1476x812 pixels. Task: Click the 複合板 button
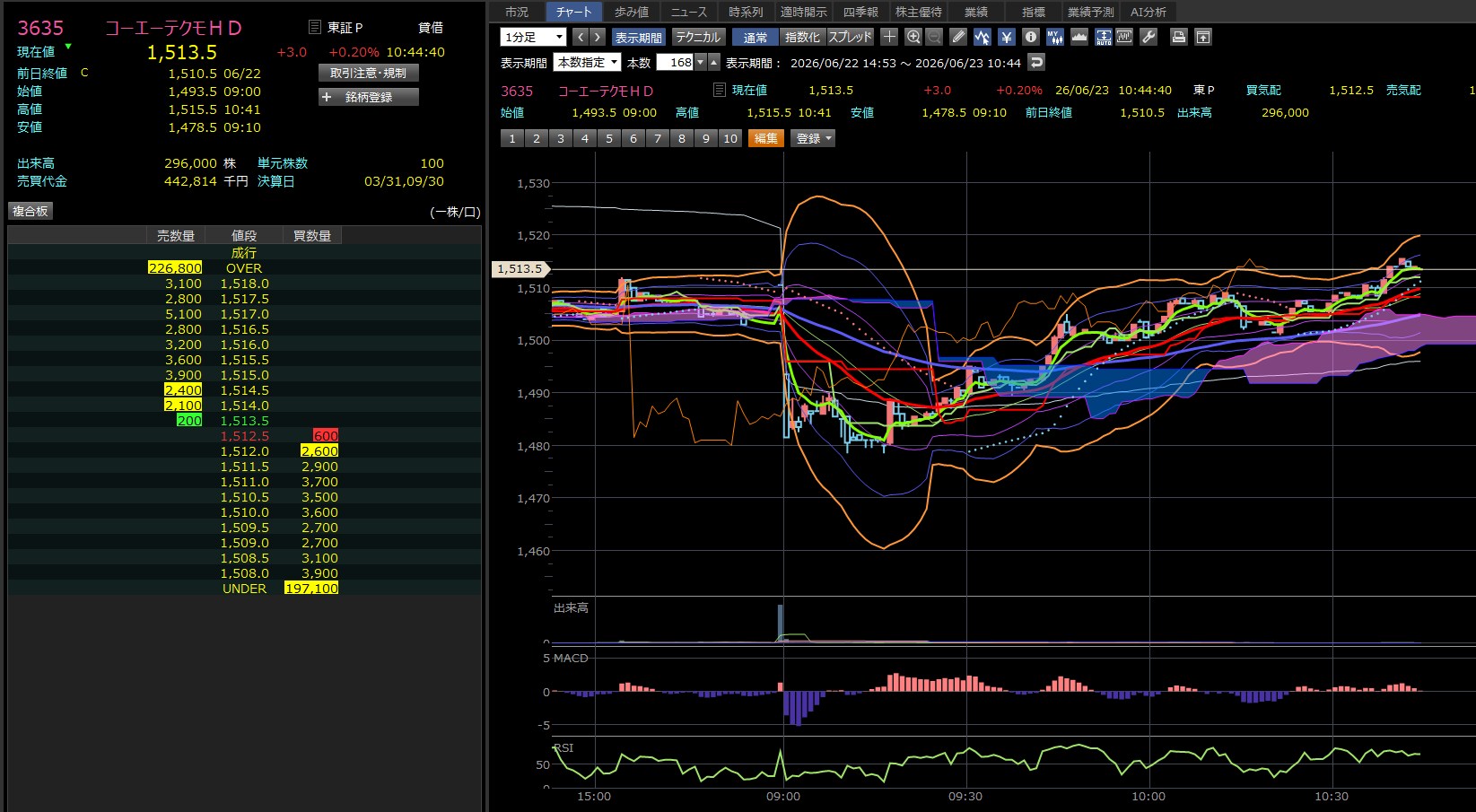[x=31, y=211]
